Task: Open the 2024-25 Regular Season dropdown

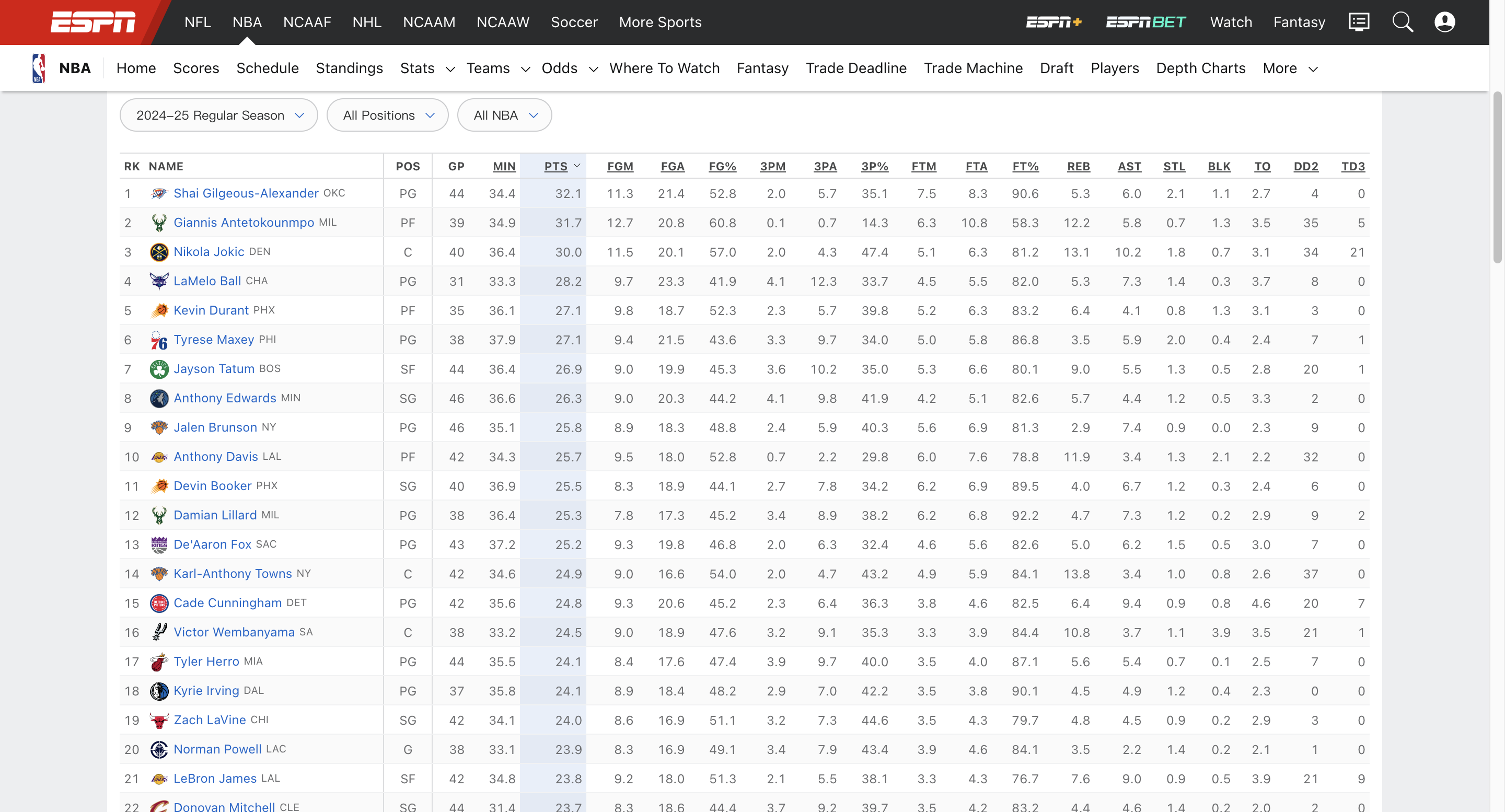Action: (218, 115)
